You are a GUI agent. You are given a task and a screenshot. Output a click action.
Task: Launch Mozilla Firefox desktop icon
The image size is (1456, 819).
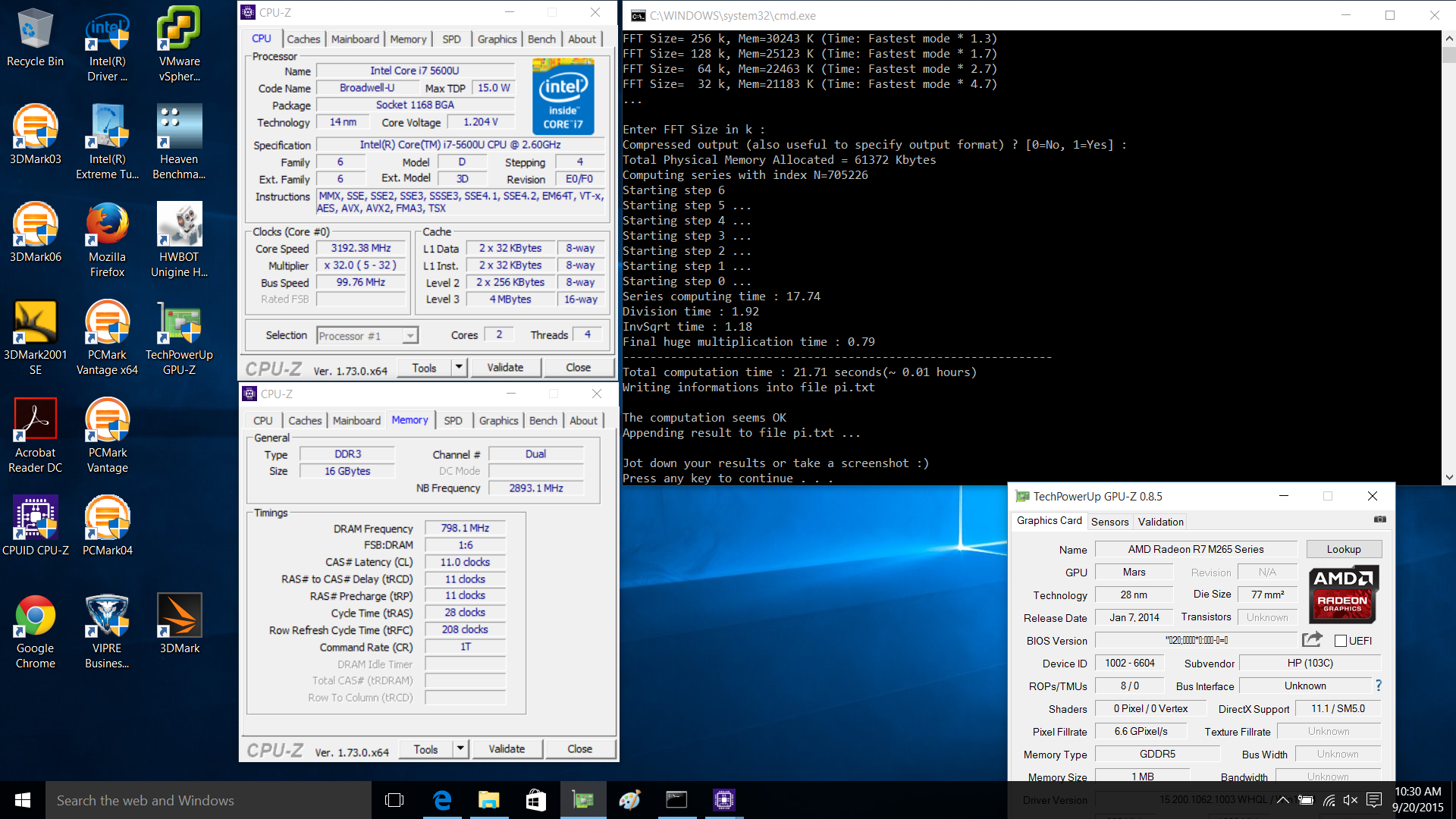point(107,240)
